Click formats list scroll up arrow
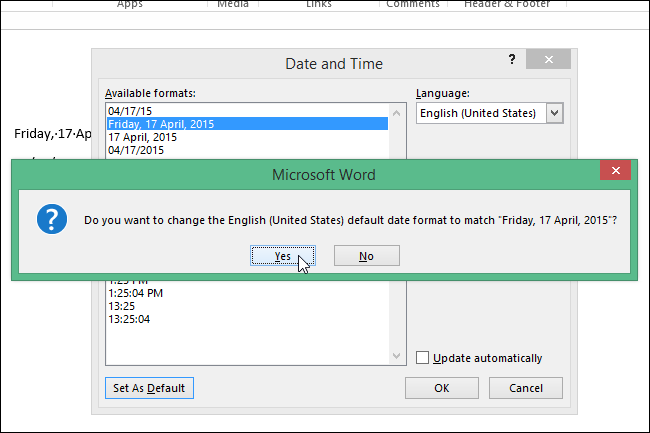The height and width of the screenshot is (433, 650). tap(396, 113)
